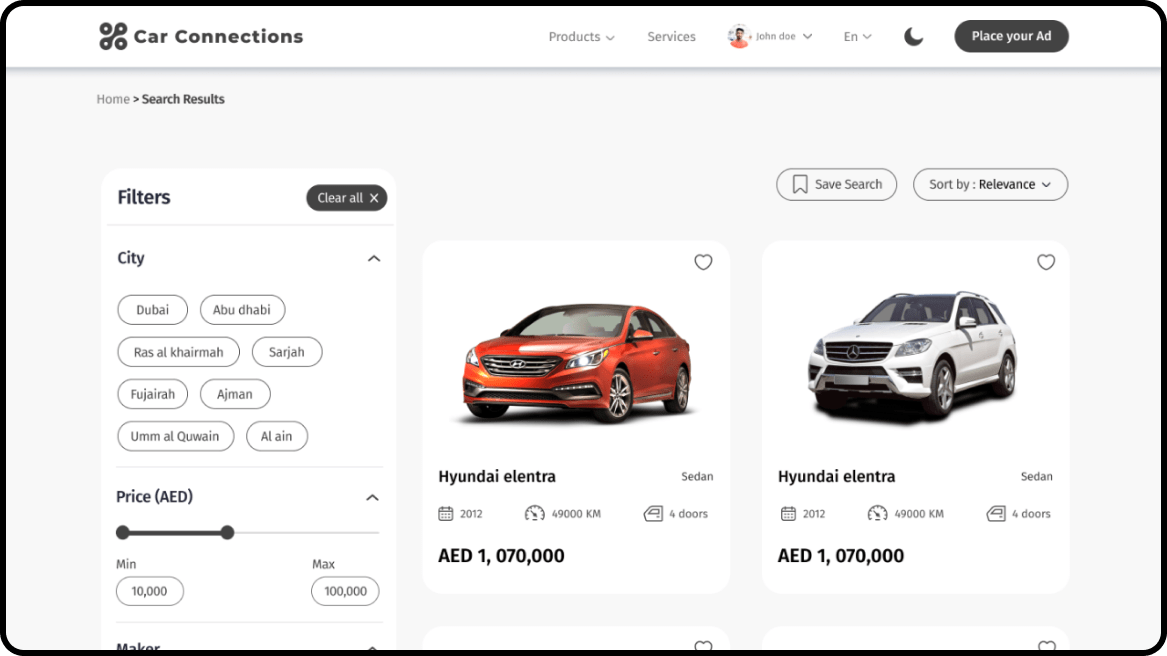Enable the Ajman city filter
The height and width of the screenshot is (656, 1167).
pyautogui.click(x=235, y=394)
